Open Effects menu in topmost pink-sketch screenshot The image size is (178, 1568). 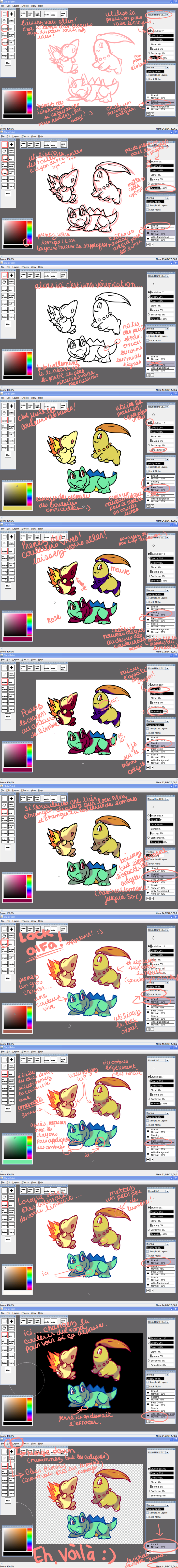(25, 6)
